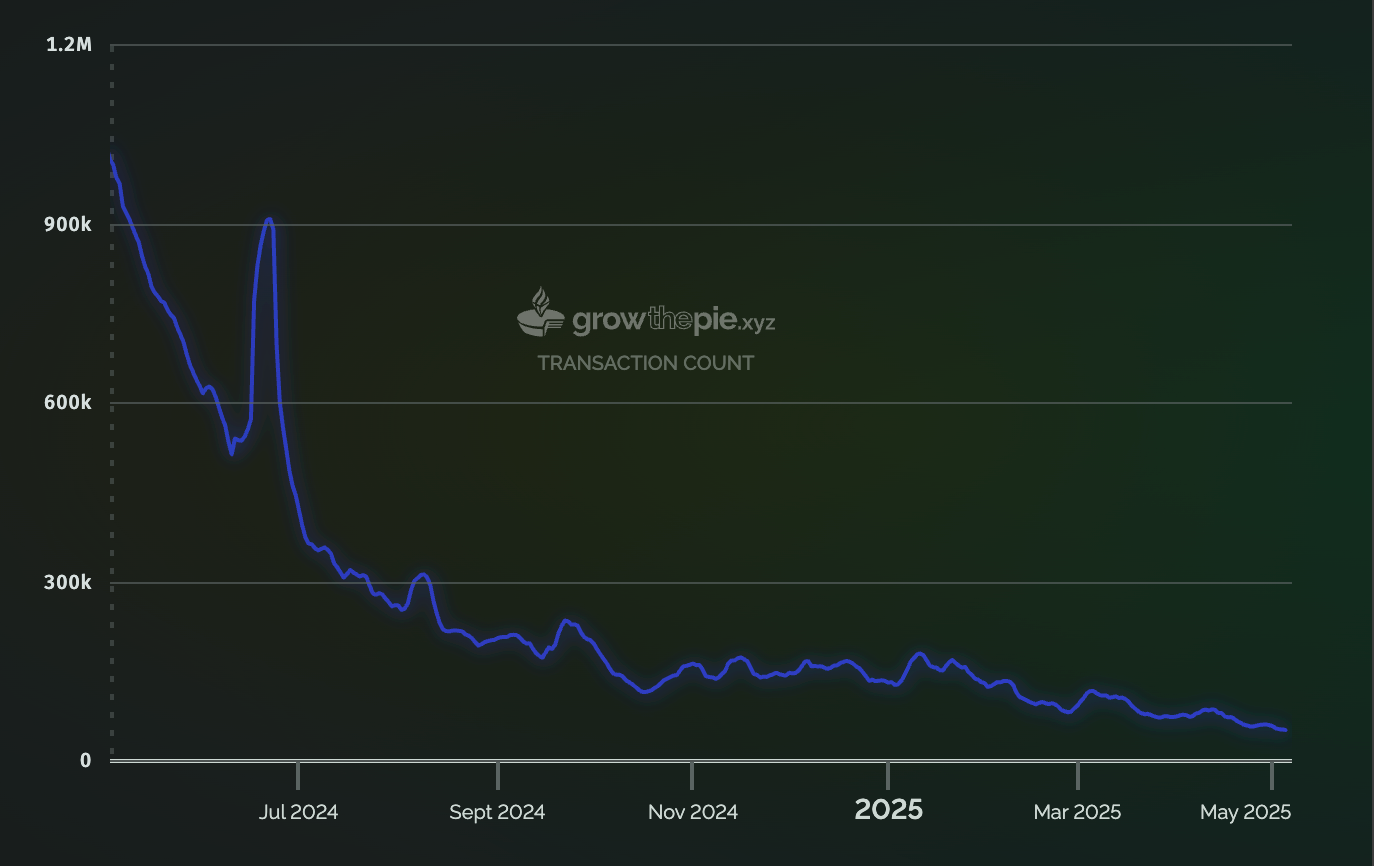Click the baseline axis at 0
The image size is (1374, 866).
pyautogui.click(x=700, y=760)
